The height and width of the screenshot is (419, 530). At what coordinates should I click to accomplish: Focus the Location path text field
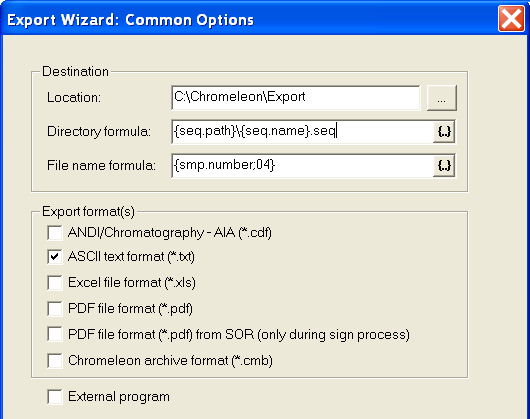296,98
